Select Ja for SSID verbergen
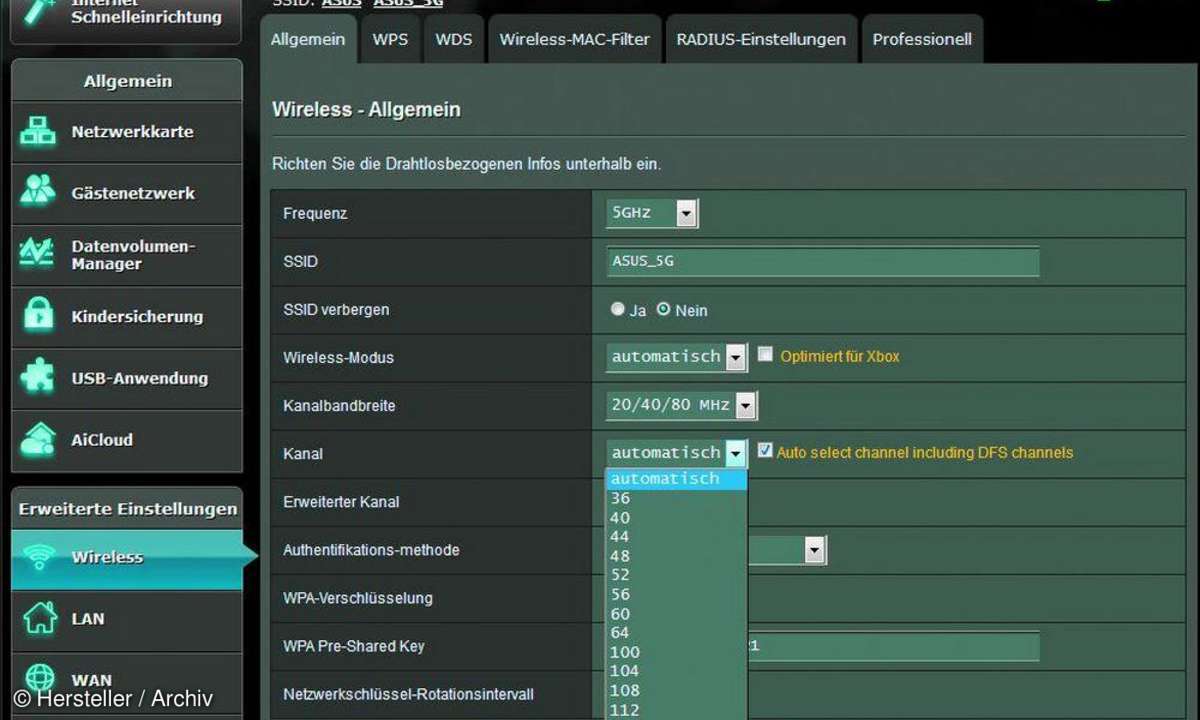1200x720 pixels. (617, 309)
